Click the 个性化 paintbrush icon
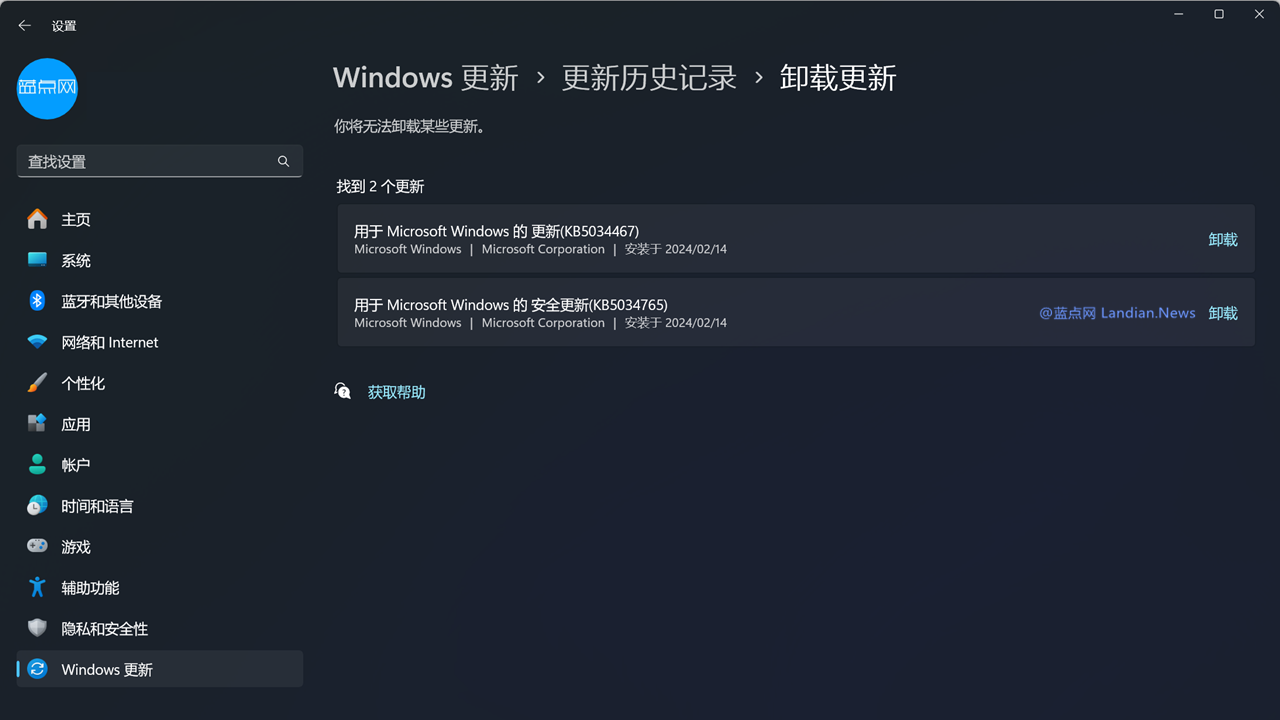Image resolution: width=1280 pixels, height=720 pixels. pos(37,383)
